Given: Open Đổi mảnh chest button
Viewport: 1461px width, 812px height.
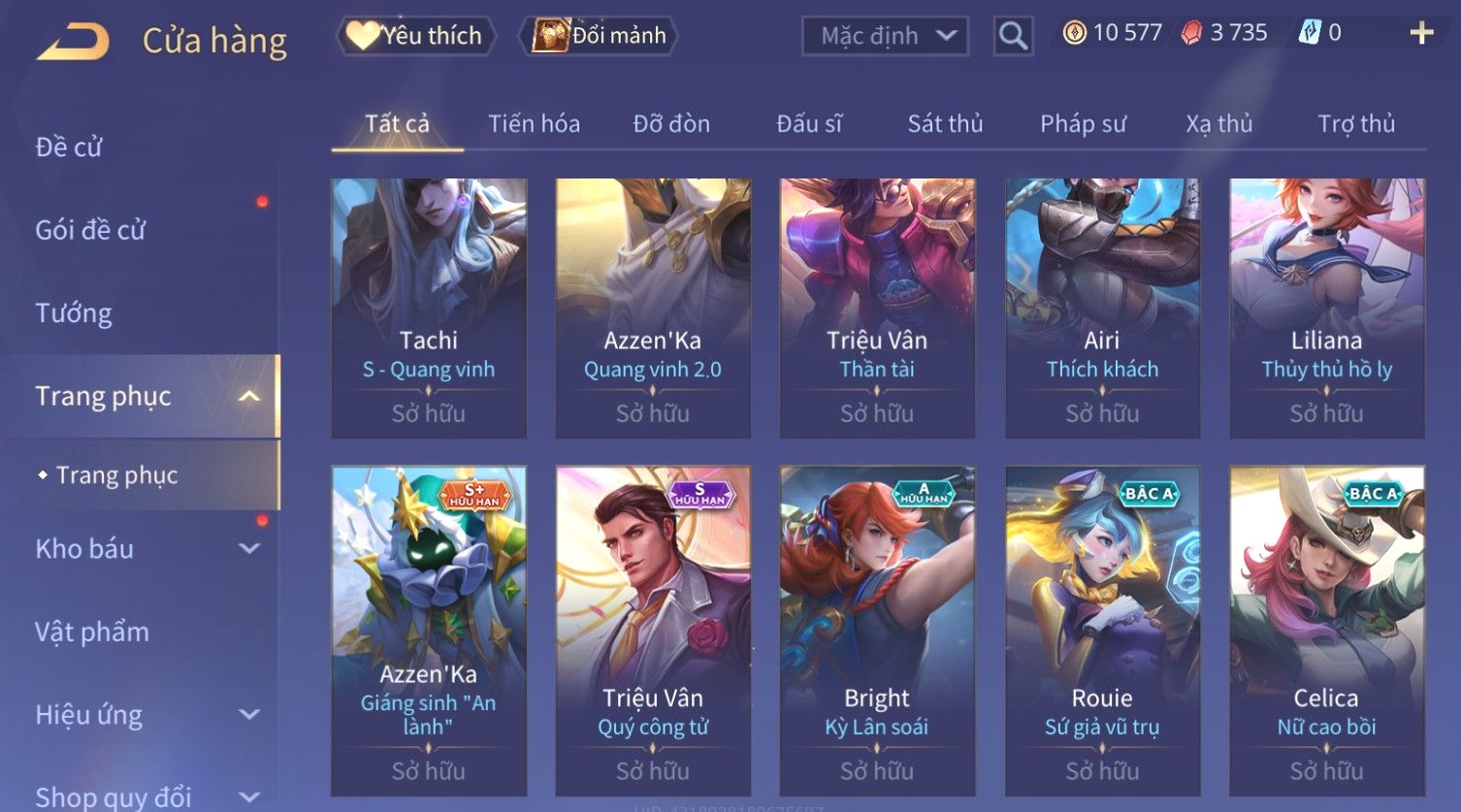Looking at the screenshot, I should coord(599,36).
